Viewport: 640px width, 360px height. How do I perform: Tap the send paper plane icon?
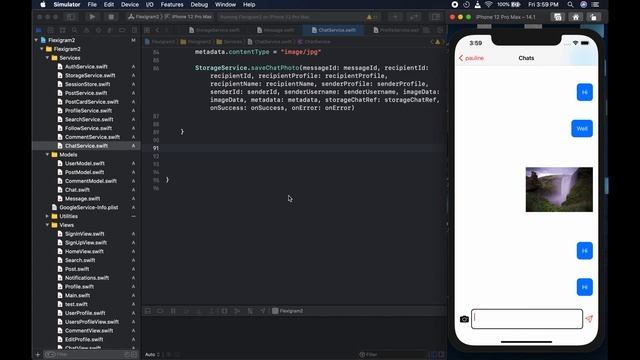click(x=589, y=319)
